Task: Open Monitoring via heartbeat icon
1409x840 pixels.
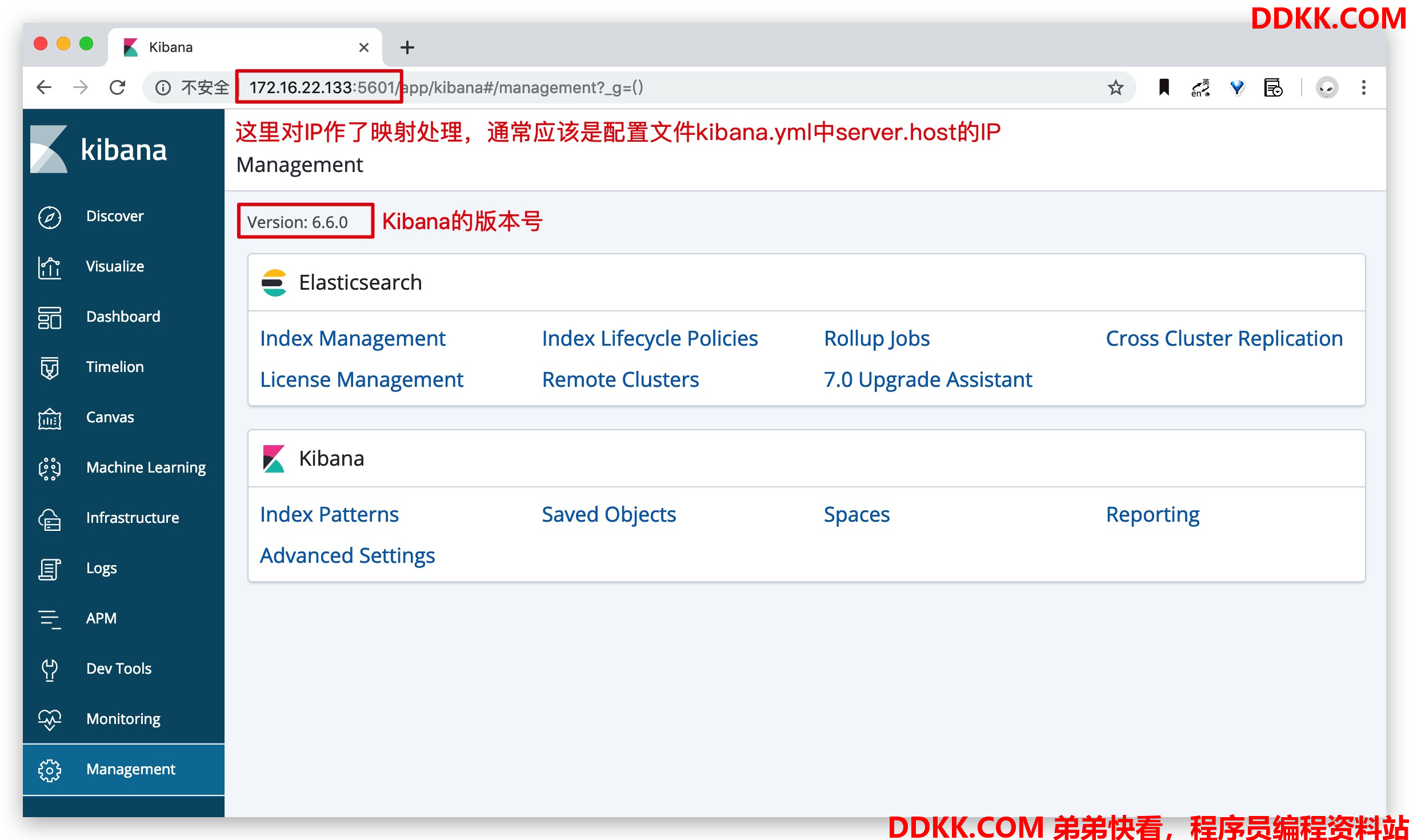Action: [x=50, y=720]
